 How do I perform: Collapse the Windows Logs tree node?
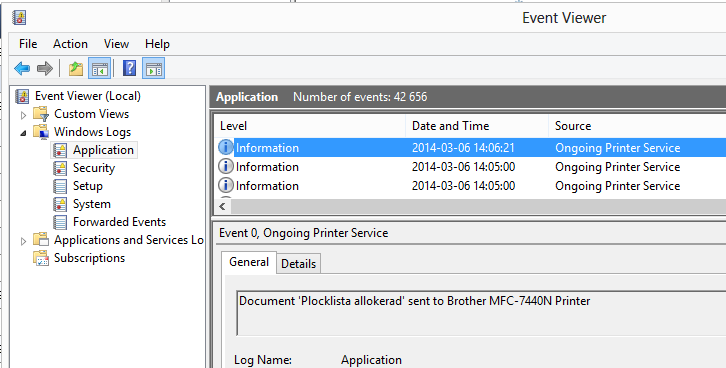coord(24,133)
